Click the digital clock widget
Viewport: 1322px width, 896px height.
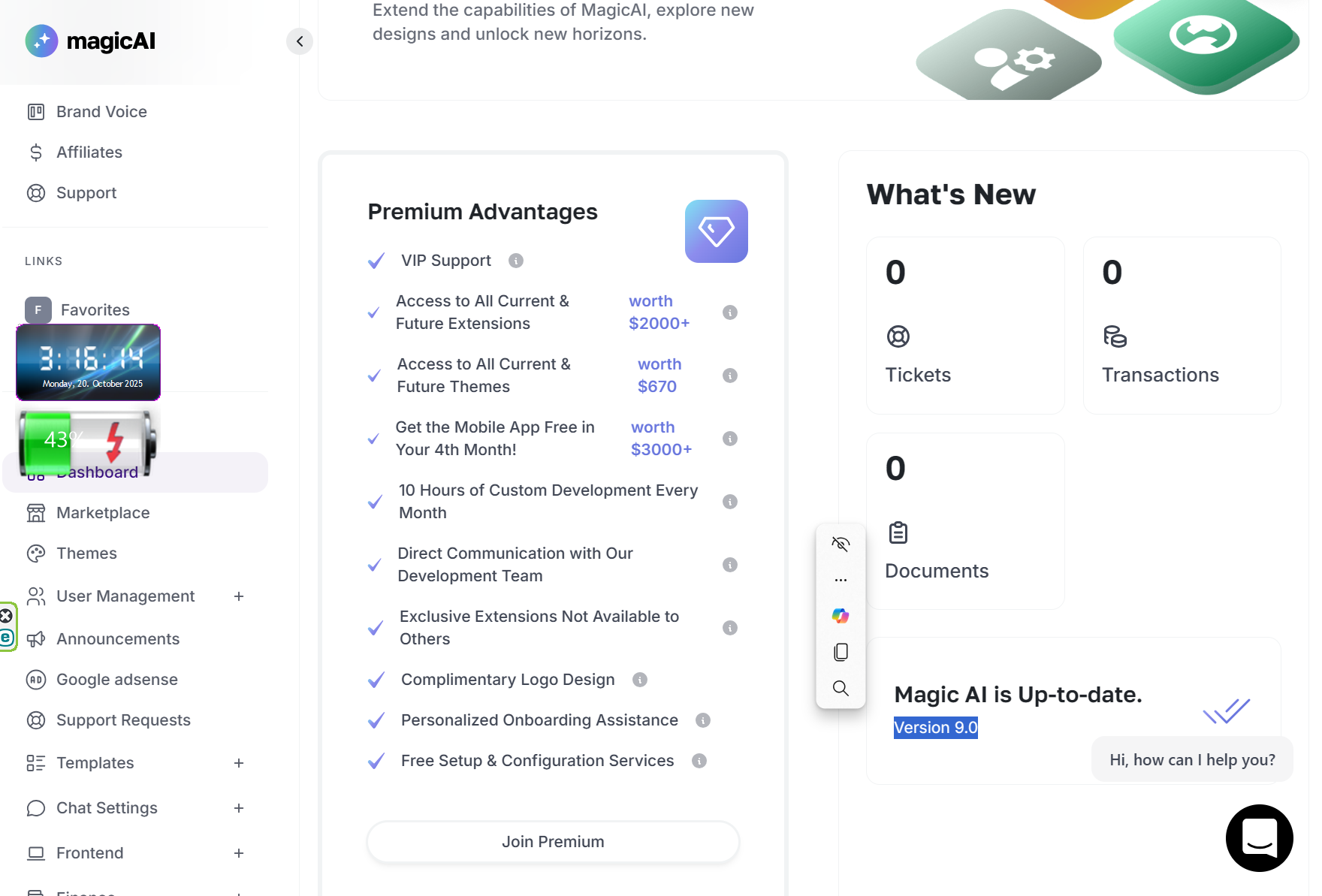point(89,363)
